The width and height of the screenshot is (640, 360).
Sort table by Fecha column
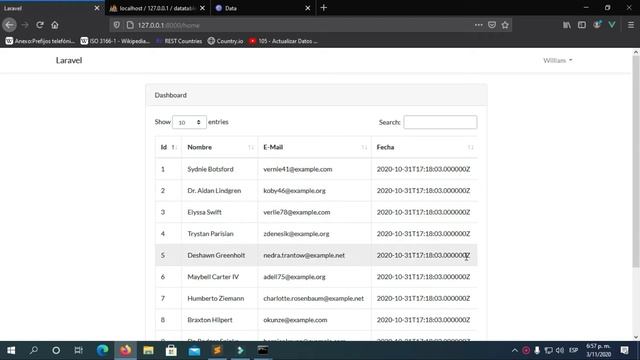point(424,147)
